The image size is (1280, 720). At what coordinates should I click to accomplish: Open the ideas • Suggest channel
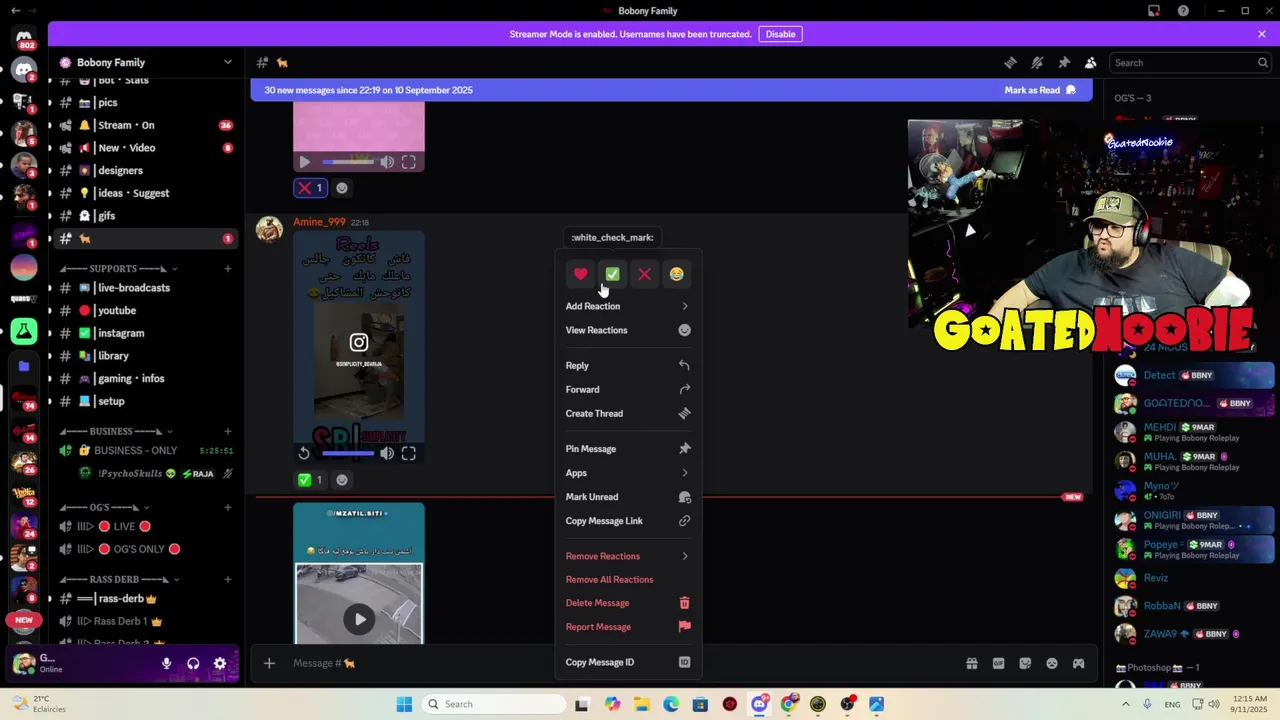point(146,193)
